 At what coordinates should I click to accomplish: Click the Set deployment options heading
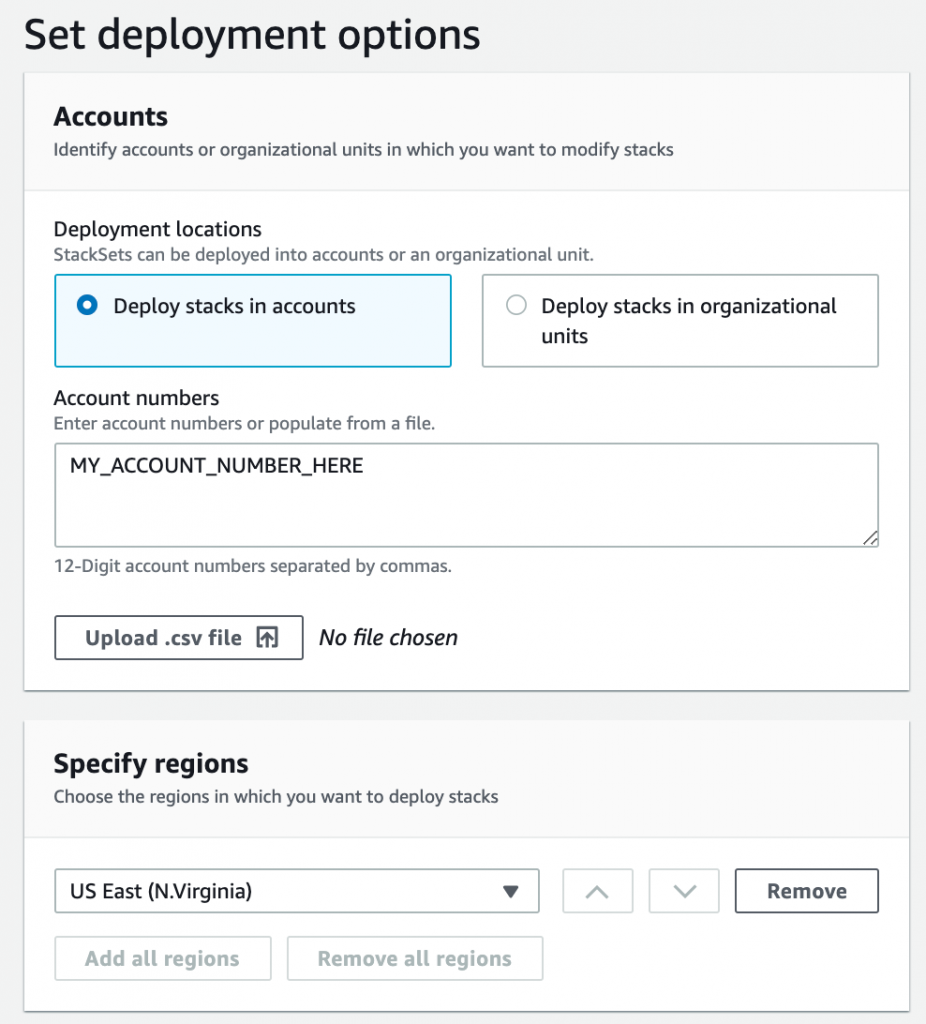click(252, 35)
